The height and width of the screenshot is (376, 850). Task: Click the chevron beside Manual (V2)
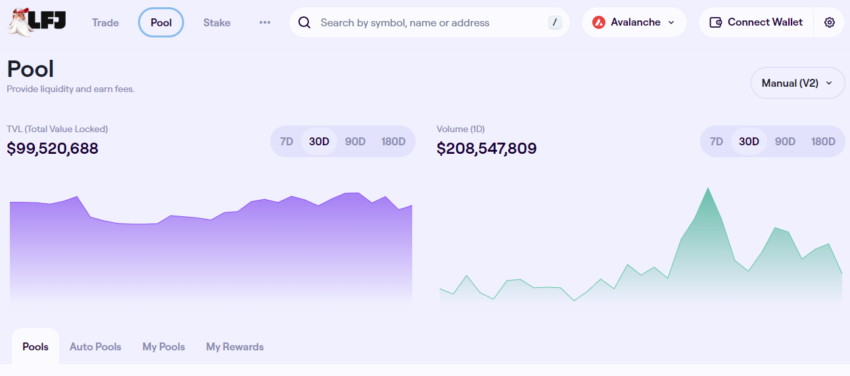(828, 83)
